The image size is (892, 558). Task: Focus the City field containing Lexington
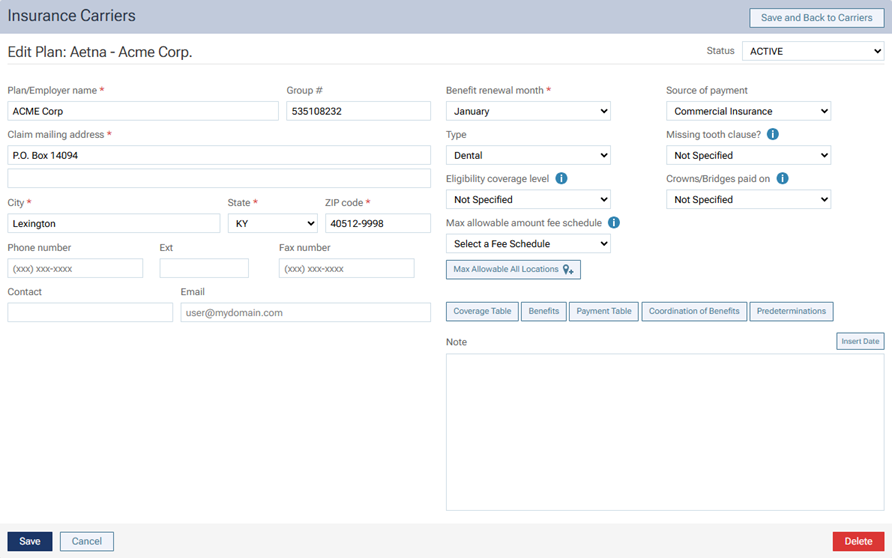[x=114, y=224]
